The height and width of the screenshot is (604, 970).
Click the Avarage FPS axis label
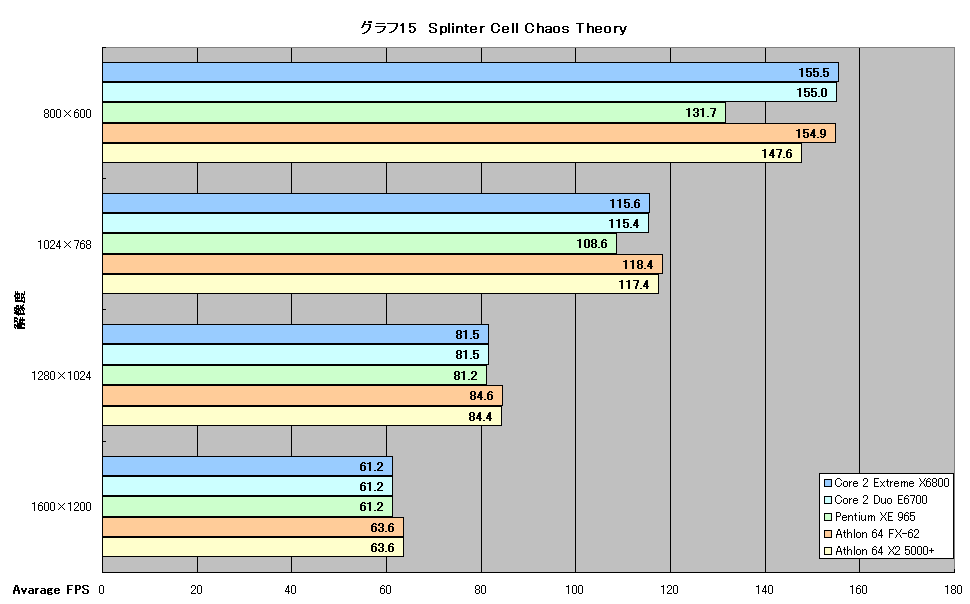tap(51, 590)
